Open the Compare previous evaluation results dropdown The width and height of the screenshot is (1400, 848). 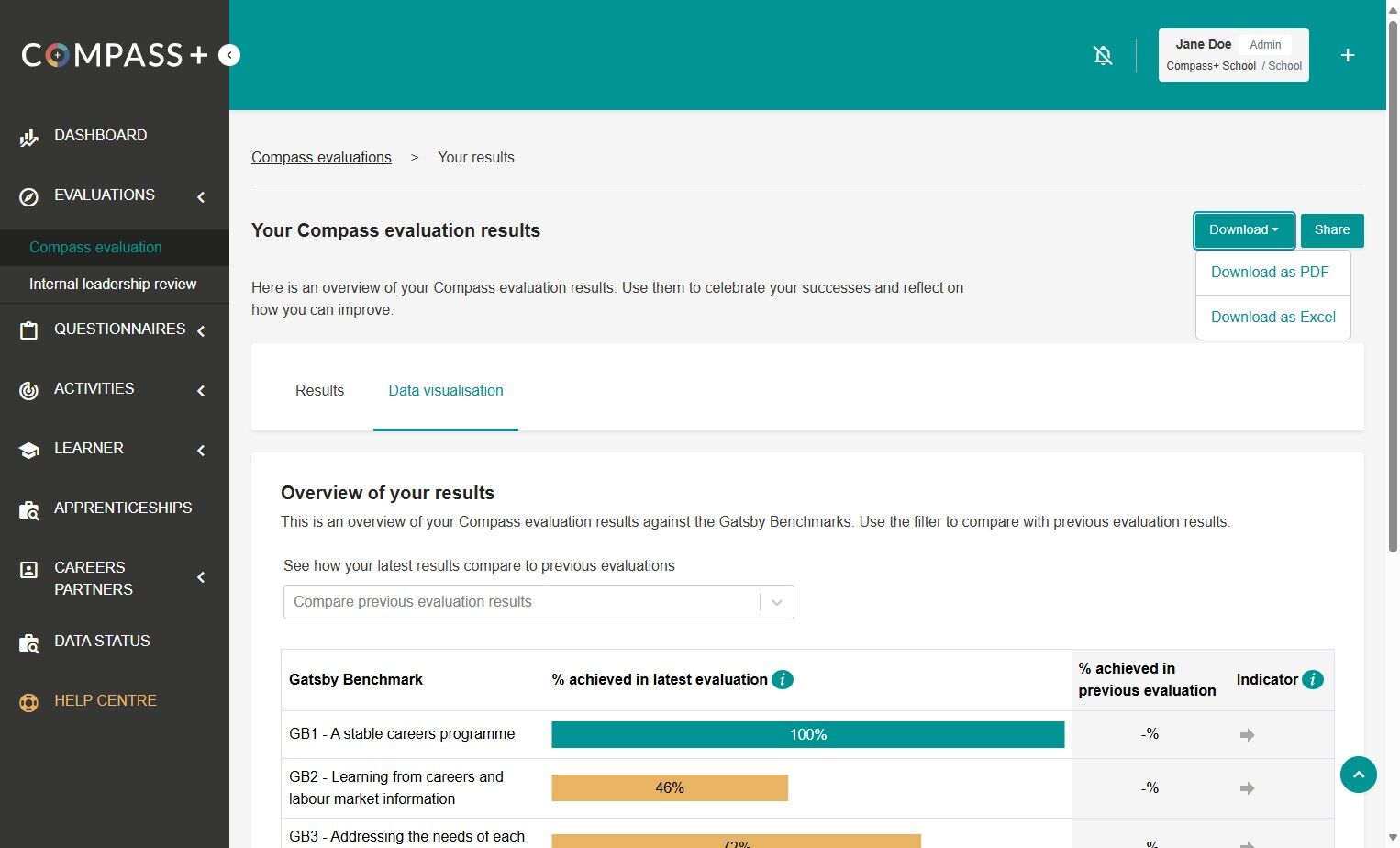pos(539,602)
